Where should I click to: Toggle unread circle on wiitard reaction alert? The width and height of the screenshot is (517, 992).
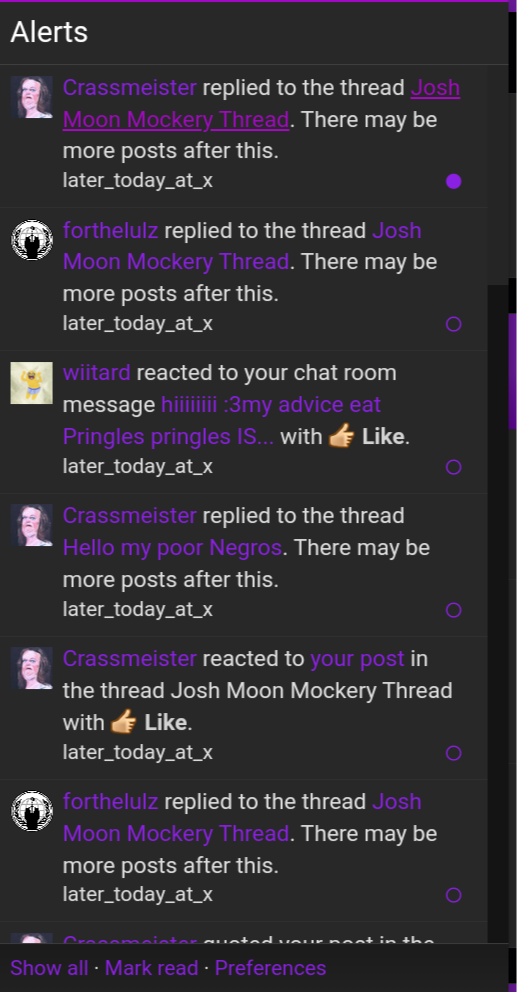tap(453, 468)
